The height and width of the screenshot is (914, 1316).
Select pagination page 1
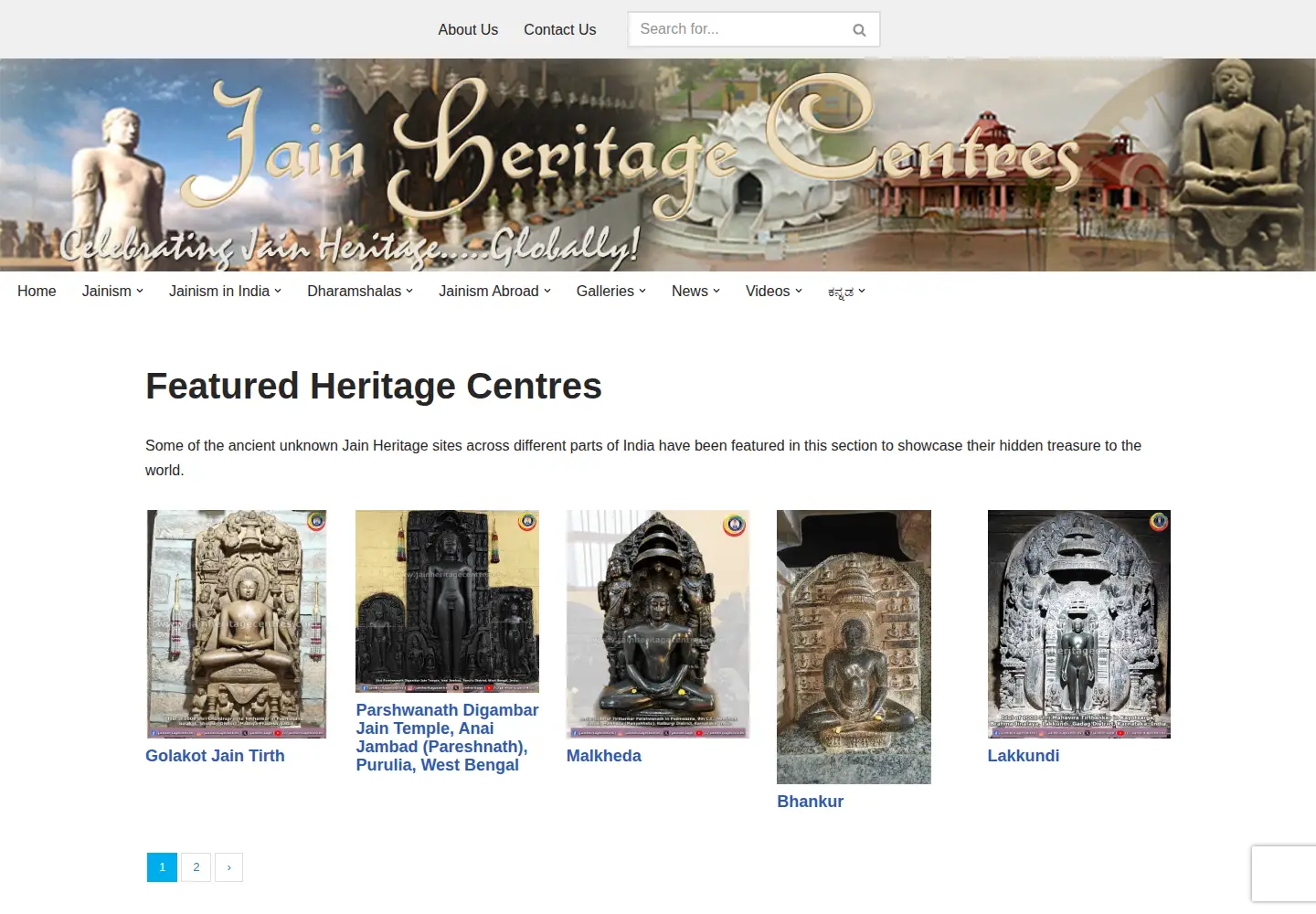(x=162, y=867)
